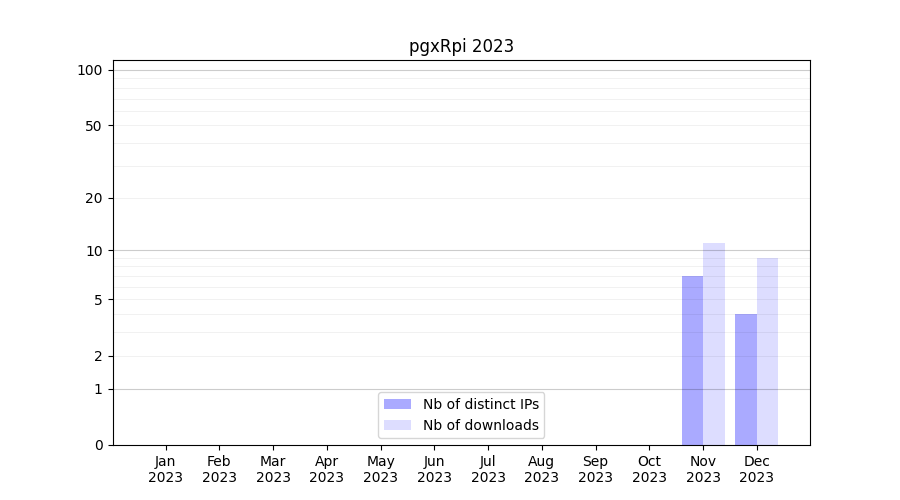Click the chart title pgxRpi 2023
This screenshot has width=900, height=500.
click(461, 46)
